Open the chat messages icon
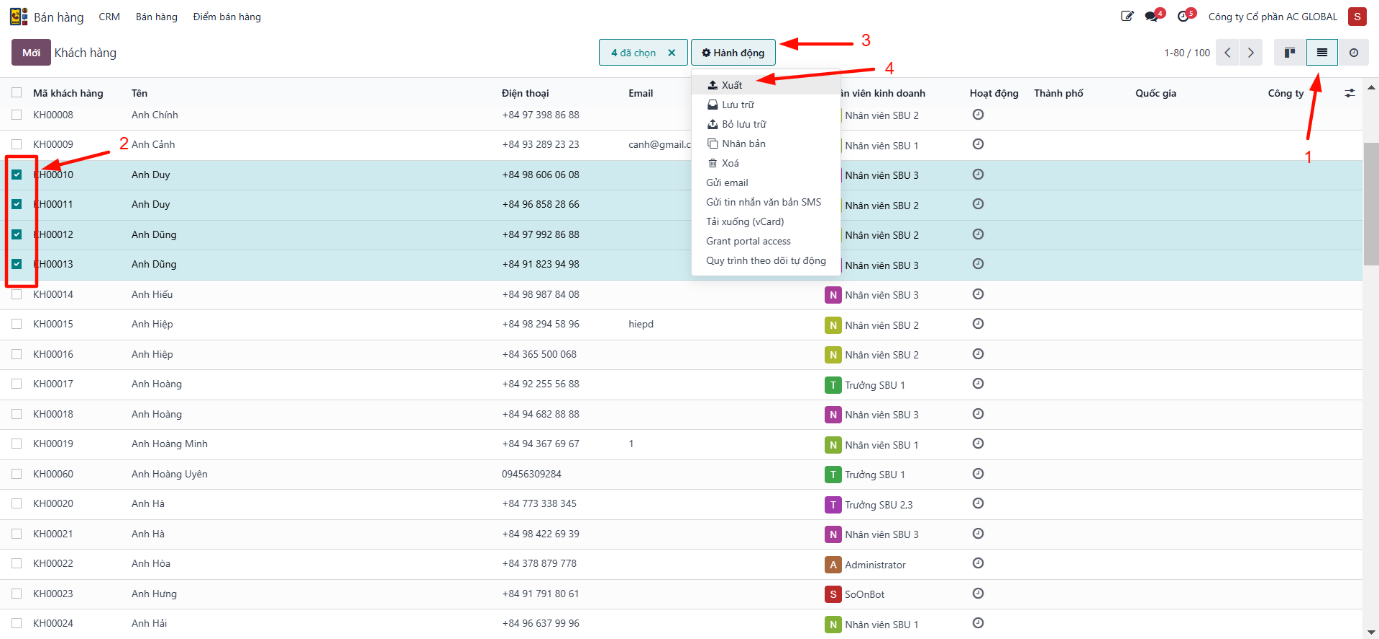The height and width of the screenshot is (639, 1379). (1152, 16)
